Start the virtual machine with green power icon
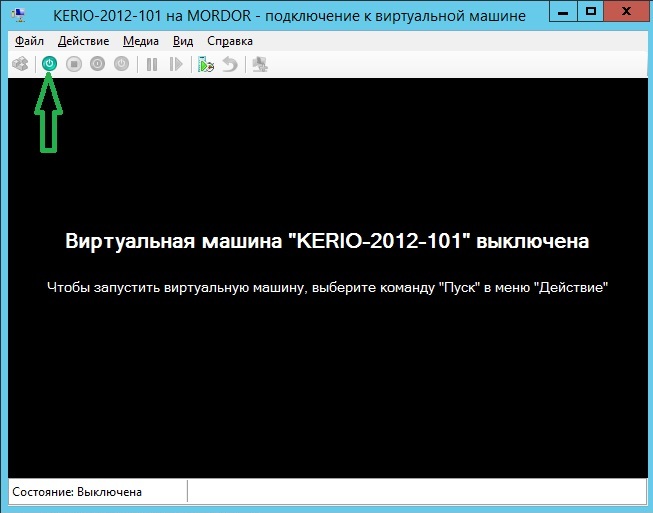Screen dimensions: 653x513 pos(49,64)
